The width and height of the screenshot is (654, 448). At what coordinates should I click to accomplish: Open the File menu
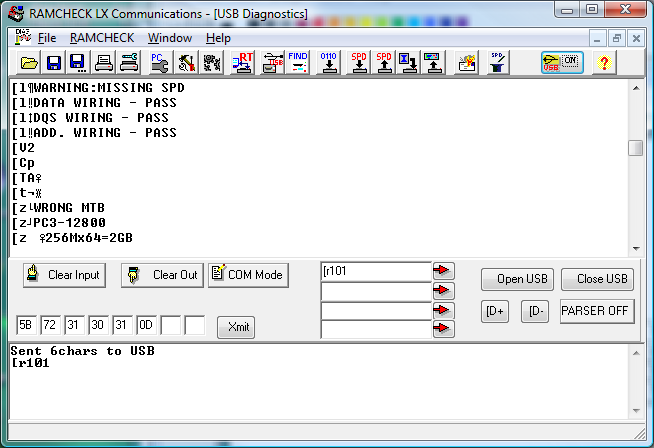(x=47, y=38)
